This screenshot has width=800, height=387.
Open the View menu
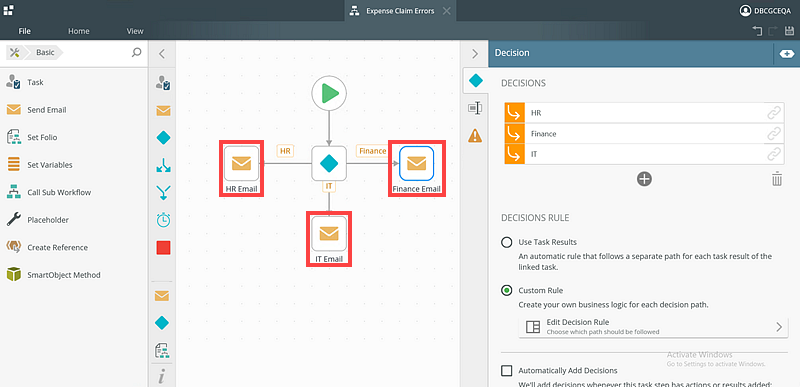click(135, 31)
